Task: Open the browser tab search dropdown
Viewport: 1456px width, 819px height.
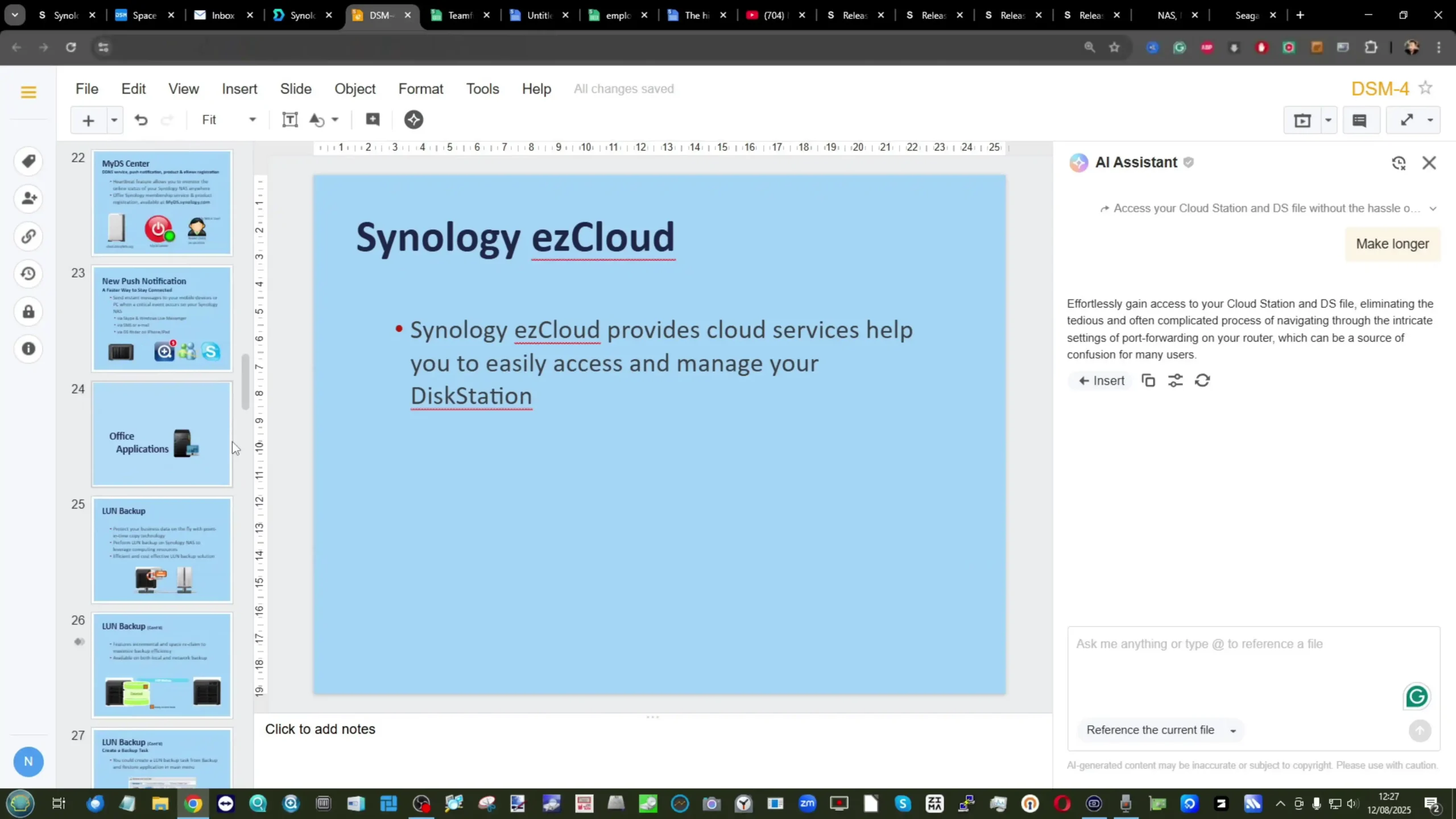Action: (15, 15)
